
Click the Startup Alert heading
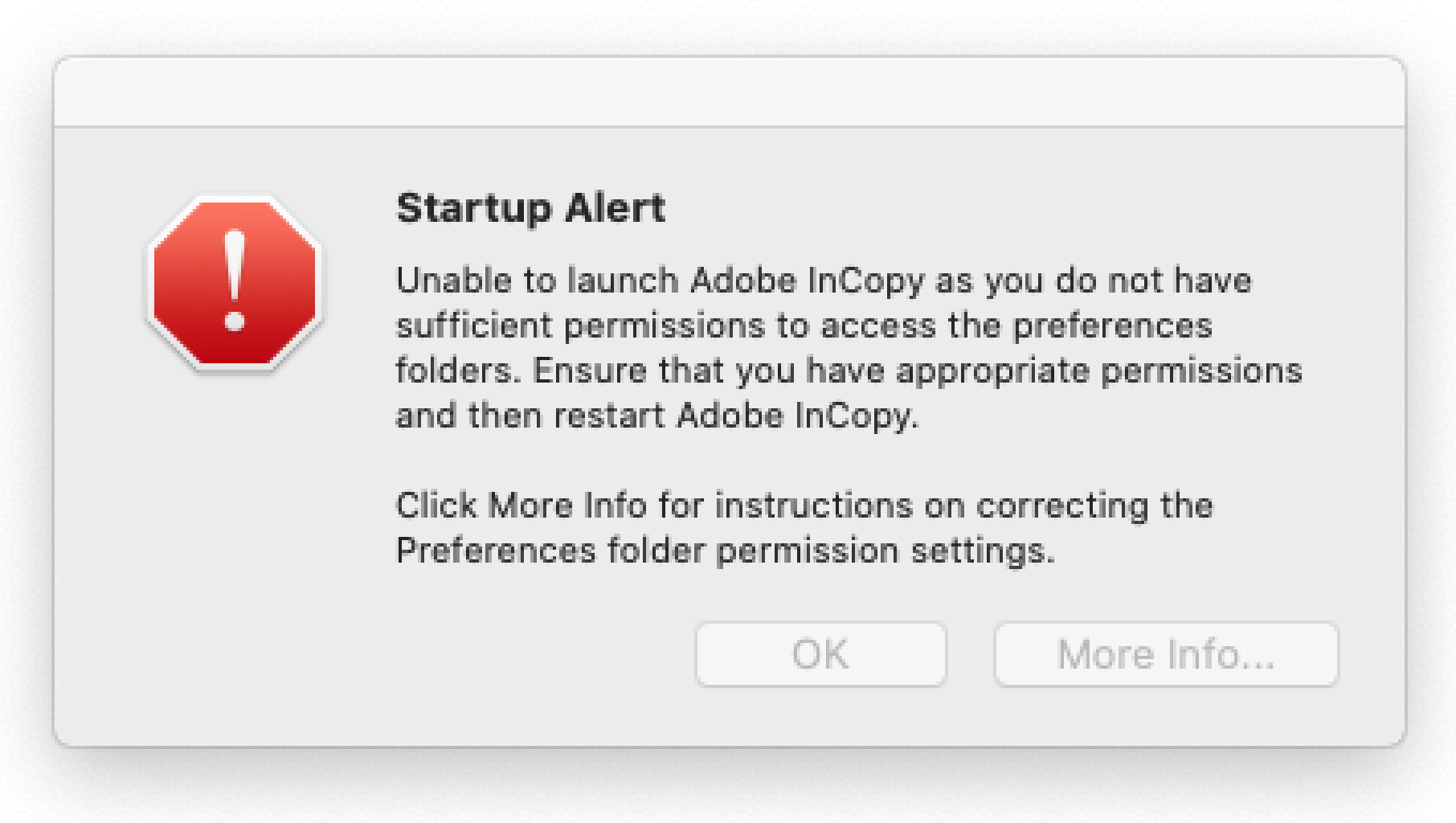[531, 209]
